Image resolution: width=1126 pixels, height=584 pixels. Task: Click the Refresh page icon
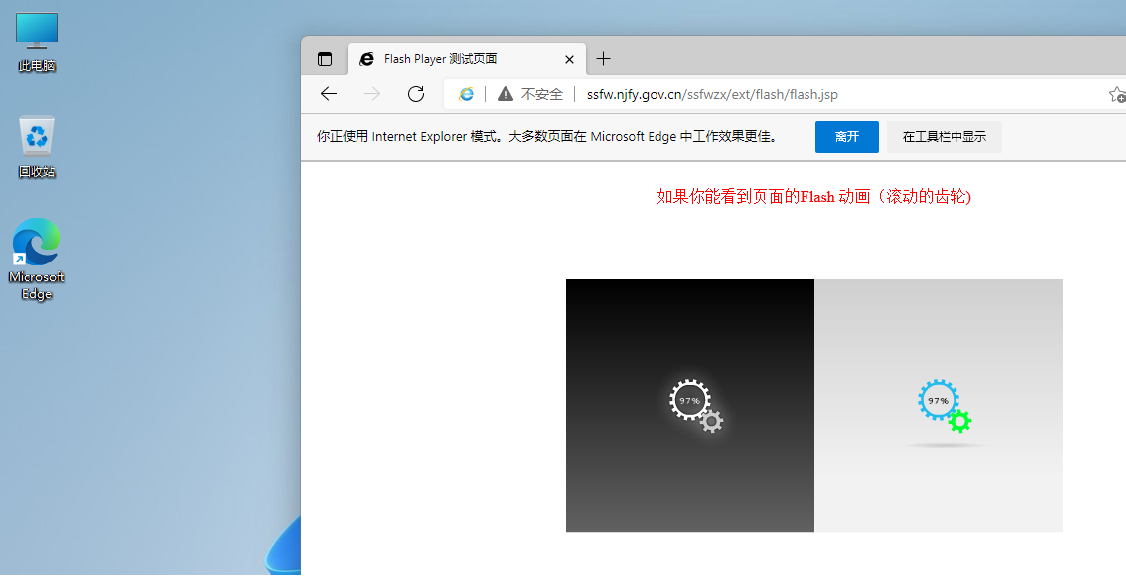click(x=415, y=93)
